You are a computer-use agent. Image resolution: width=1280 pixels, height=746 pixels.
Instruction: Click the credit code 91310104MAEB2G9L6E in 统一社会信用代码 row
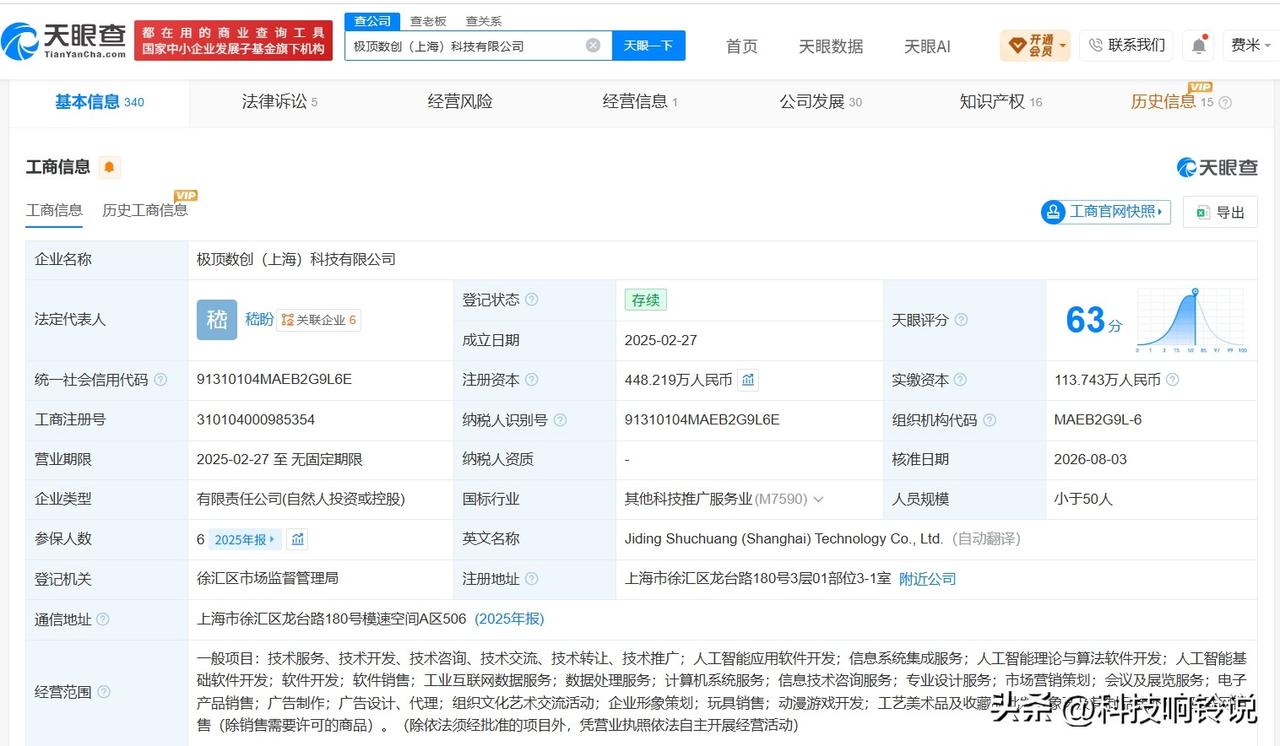274,380
